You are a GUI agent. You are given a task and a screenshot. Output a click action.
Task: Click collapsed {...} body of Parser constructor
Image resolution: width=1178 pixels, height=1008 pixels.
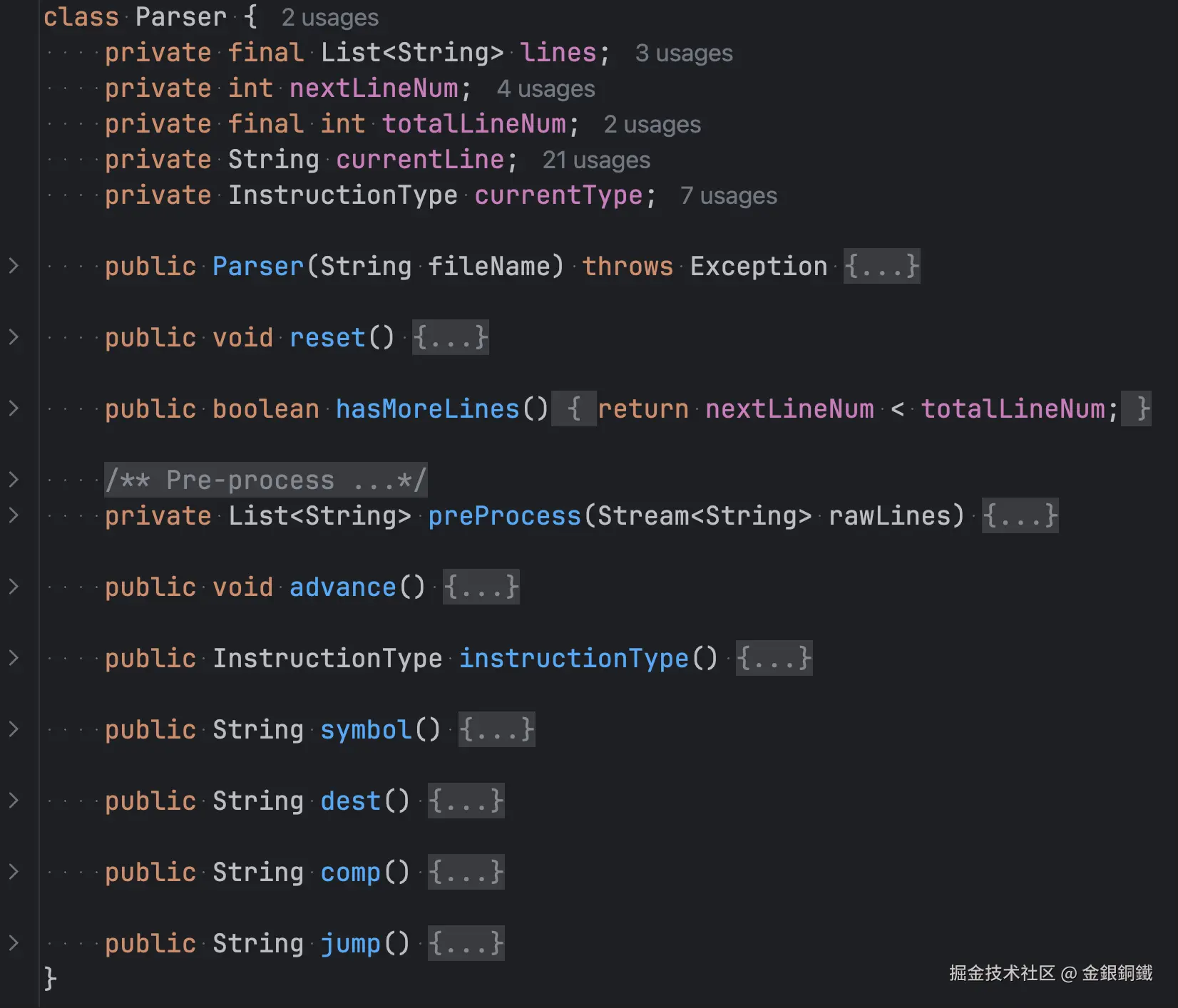pos(881,266)
